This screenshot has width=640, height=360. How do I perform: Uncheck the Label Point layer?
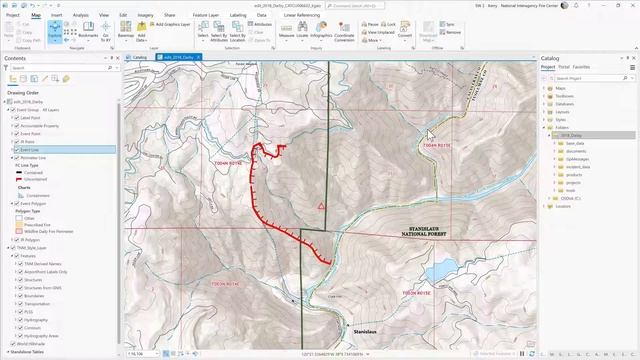[x=17, y=118]
